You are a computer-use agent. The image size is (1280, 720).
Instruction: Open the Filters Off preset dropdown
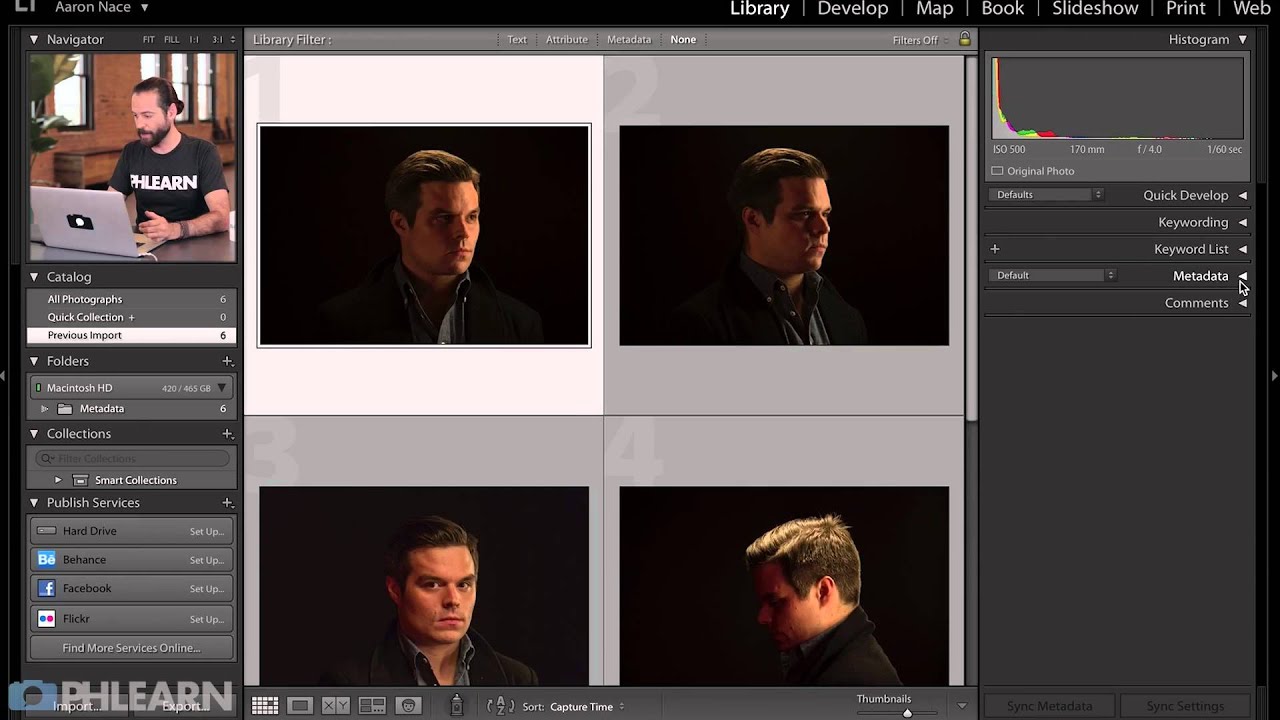[920, 40]
